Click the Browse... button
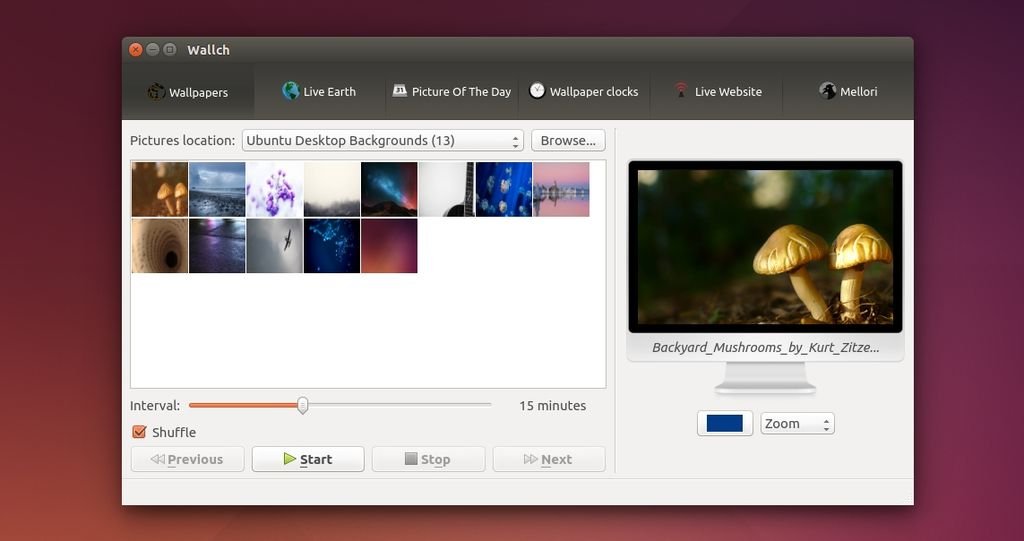This screenshot has height=541, width=1024. coord(568,140)
